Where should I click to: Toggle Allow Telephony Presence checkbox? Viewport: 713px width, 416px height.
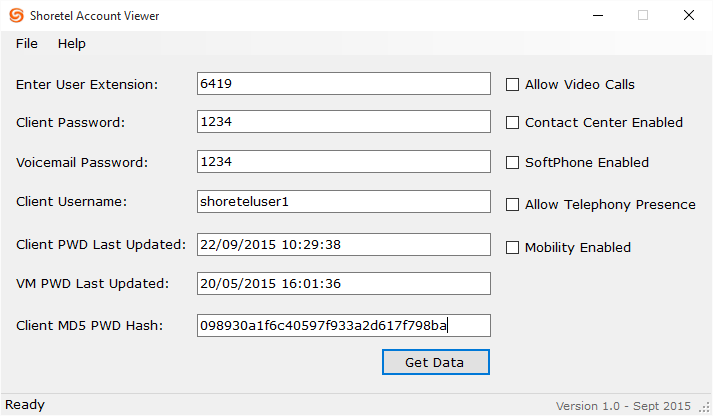(513, 205)
